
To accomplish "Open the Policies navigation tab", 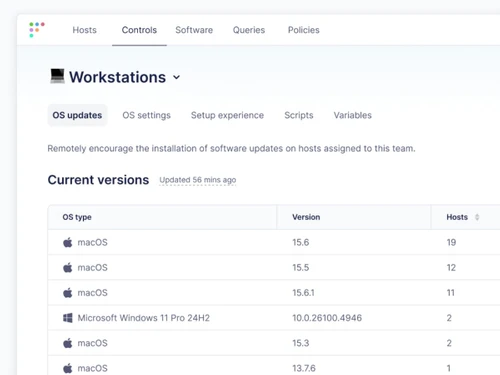I will click(x=304, y=30).
